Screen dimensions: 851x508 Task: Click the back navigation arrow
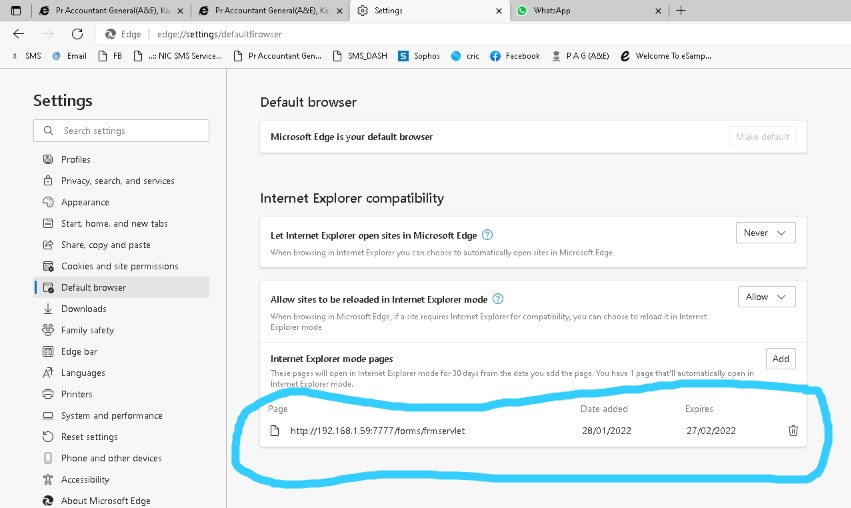[x=18, y=34]
